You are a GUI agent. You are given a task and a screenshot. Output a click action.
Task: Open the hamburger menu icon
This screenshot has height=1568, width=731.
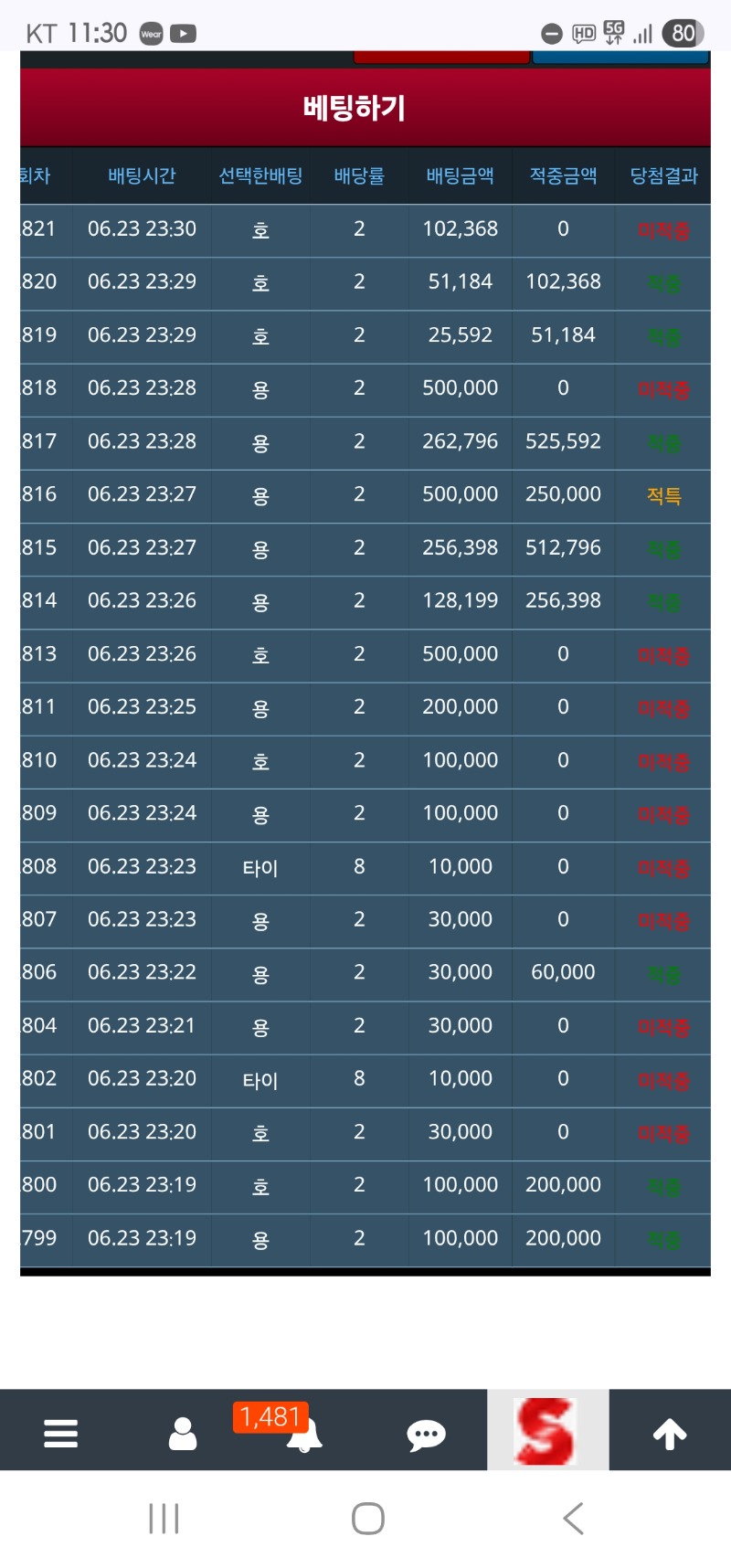pyautogui.click(x=60, y=1432)
